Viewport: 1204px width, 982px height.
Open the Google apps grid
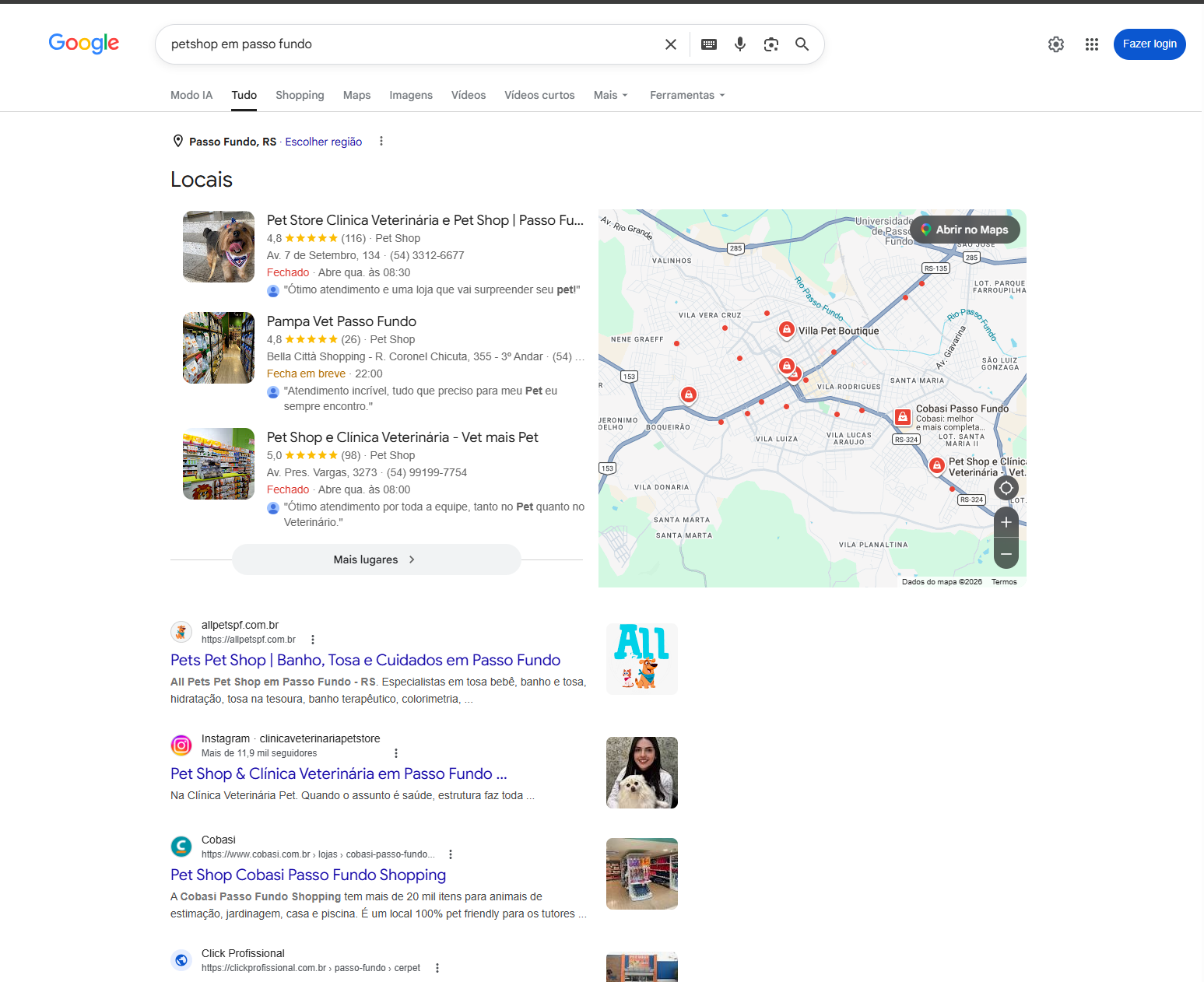(1092, 44)
